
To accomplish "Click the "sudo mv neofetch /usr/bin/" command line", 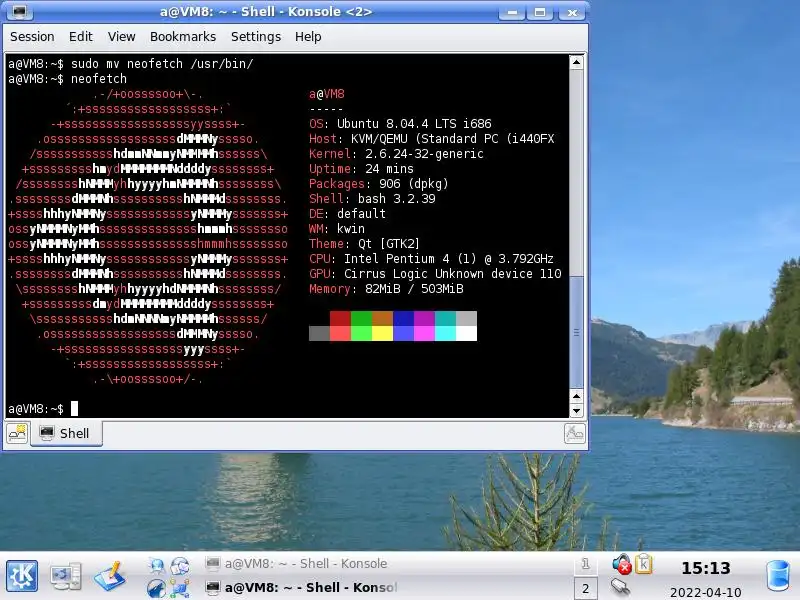I will tap(162, 64).
